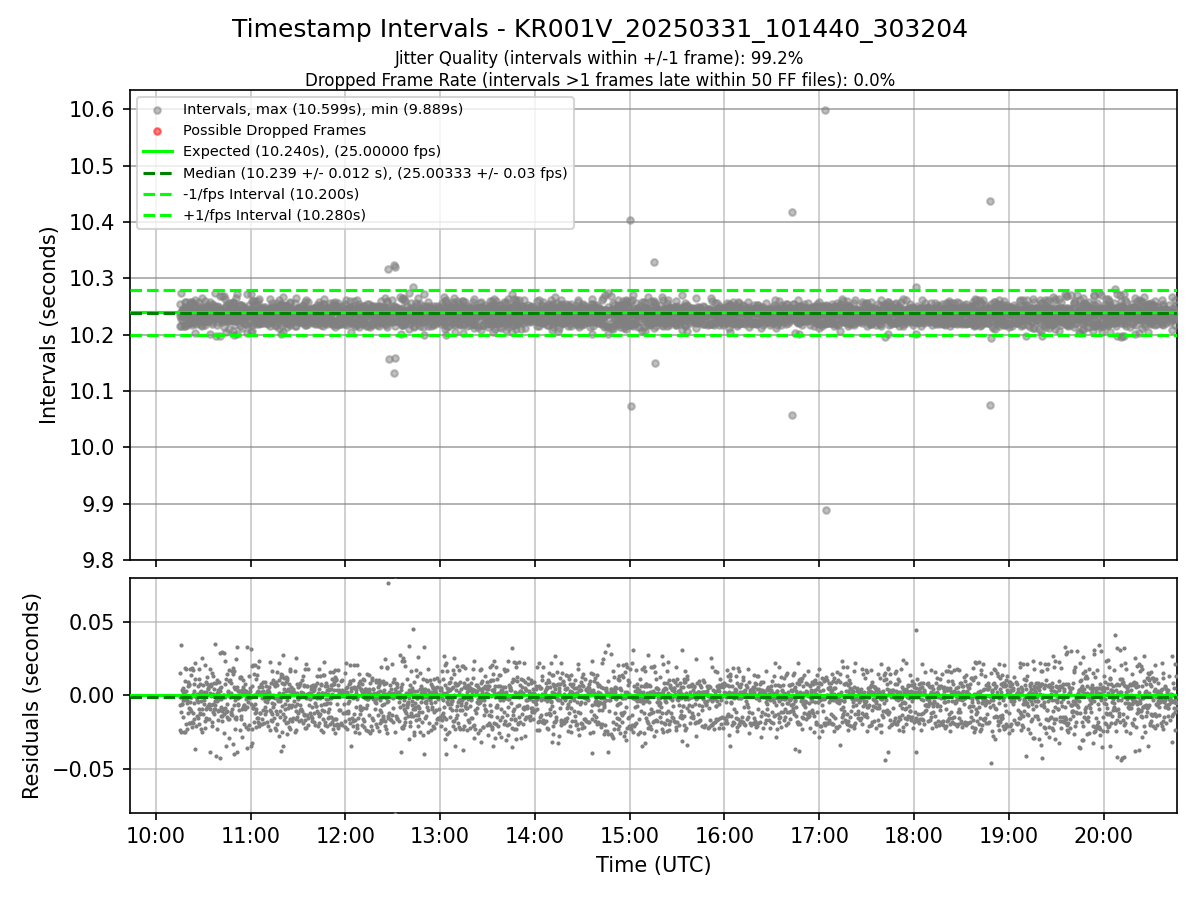Click the outlier near 10.33 s after 15:00
This screenshot has width=1200, height=900.
point(654,262)
